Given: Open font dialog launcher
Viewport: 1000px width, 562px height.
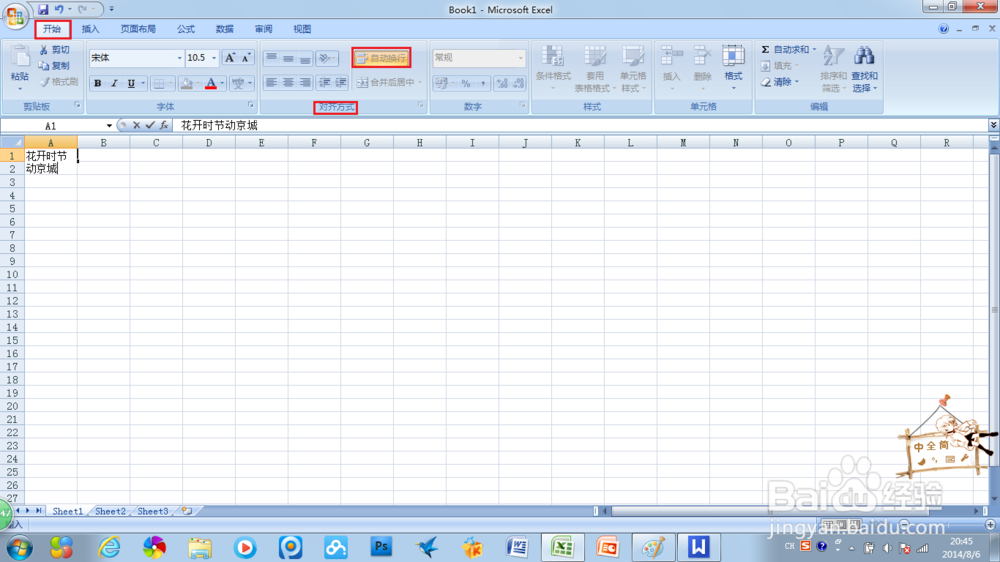Looking at the screenshot, I should pos(251,105).
